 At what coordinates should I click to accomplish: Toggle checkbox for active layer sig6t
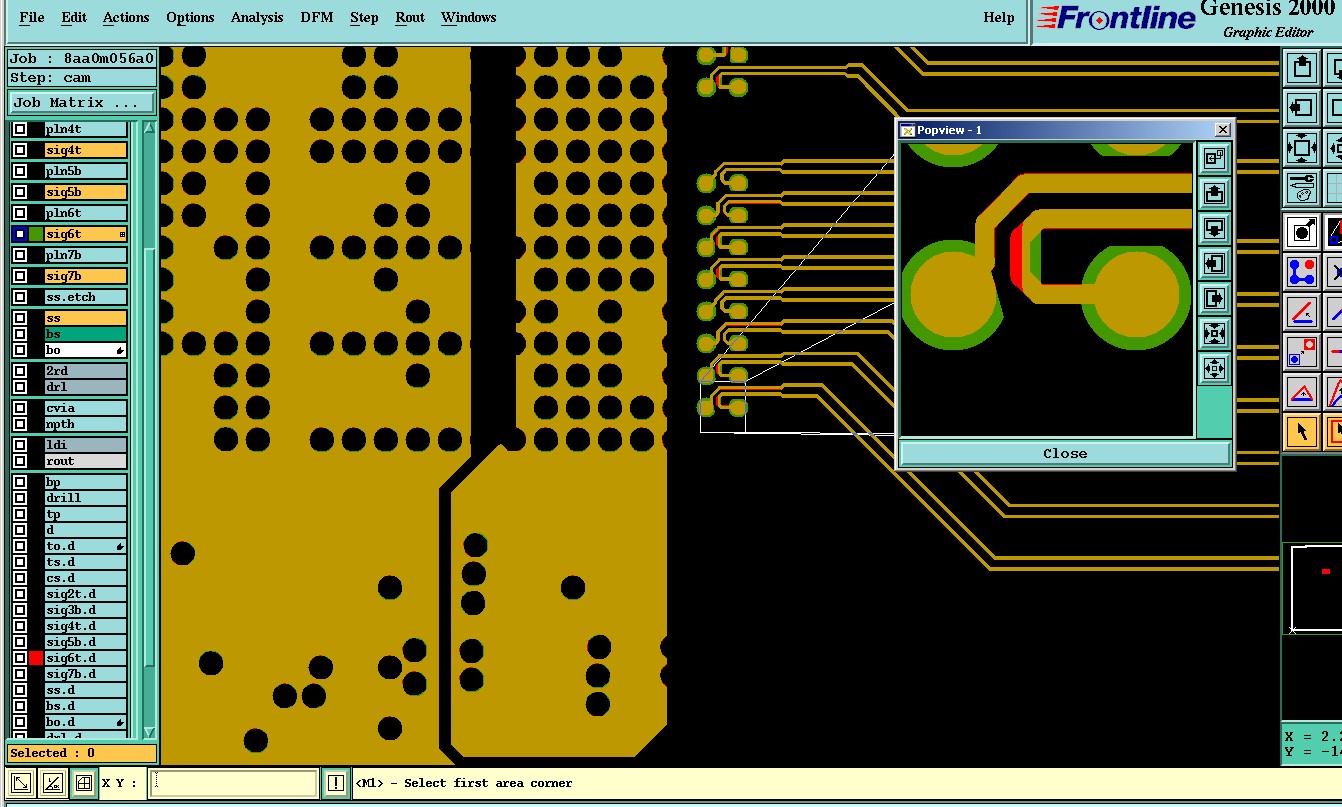pos(20,234)
